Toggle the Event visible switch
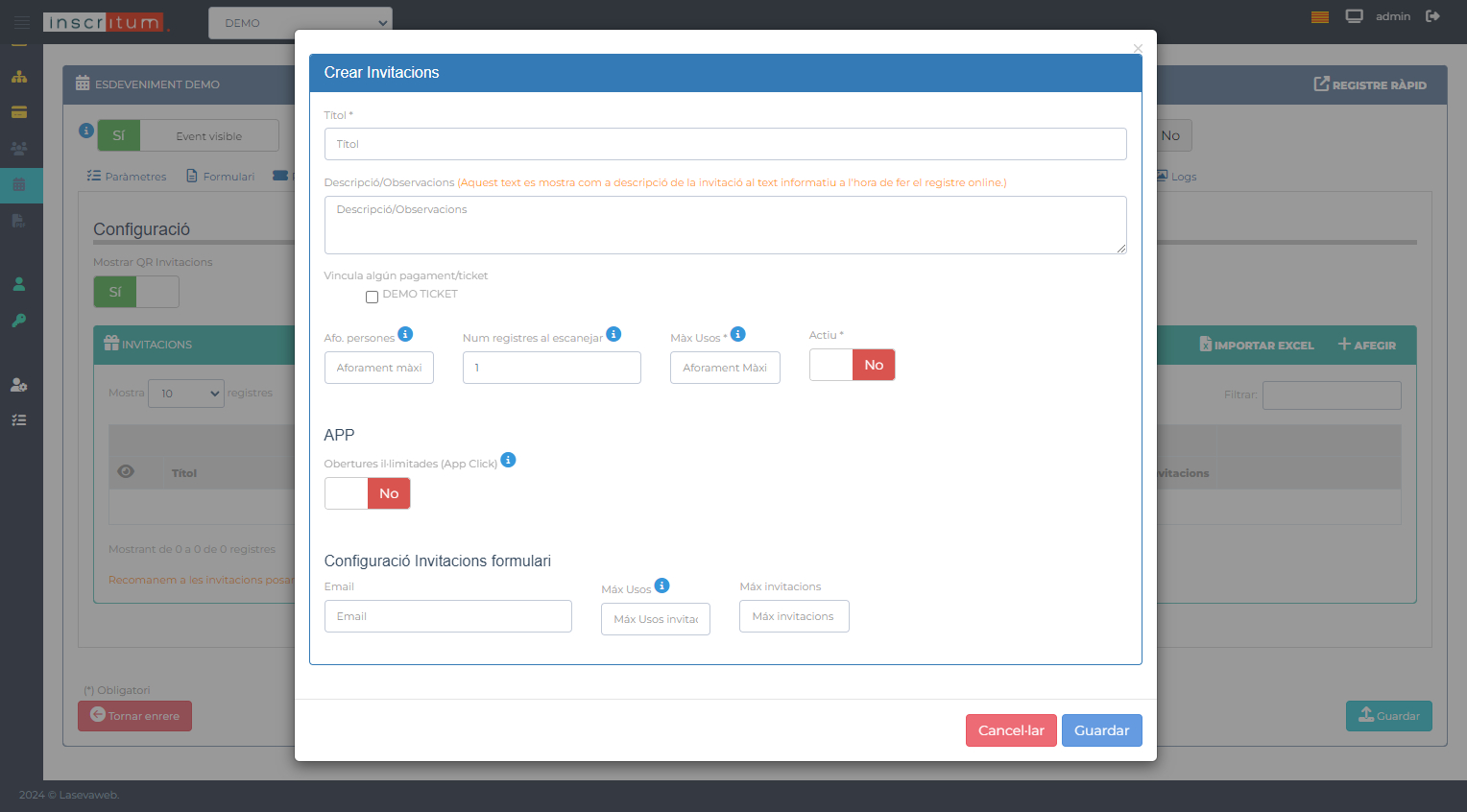 coord(188,135)
